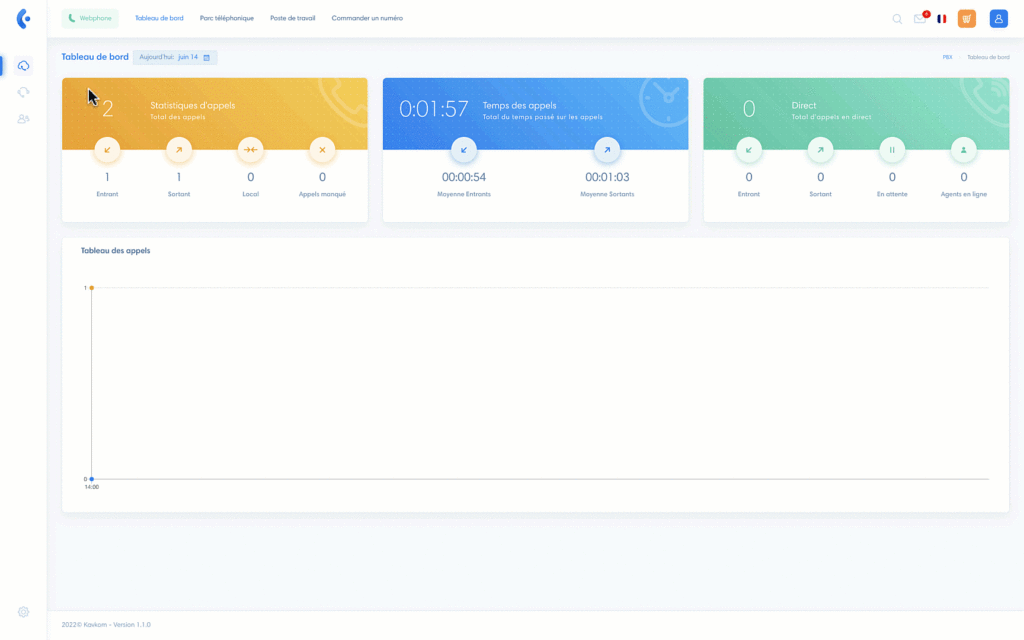
Task: Select 'Tableau de bord' in top menu
Action: tap(159, 18)
